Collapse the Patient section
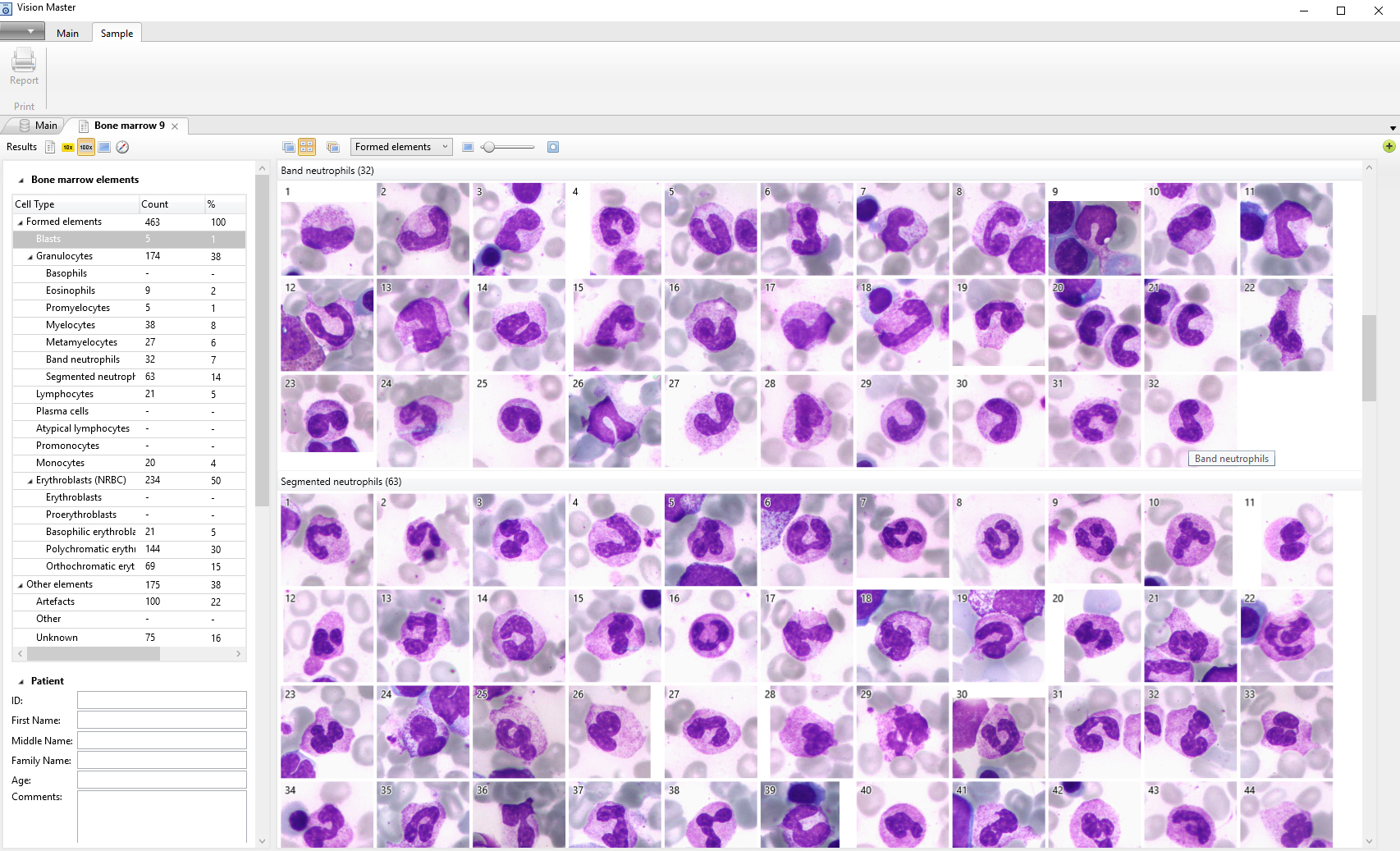1400x851 pixels. pyautogui.click(x=21, y=682)
